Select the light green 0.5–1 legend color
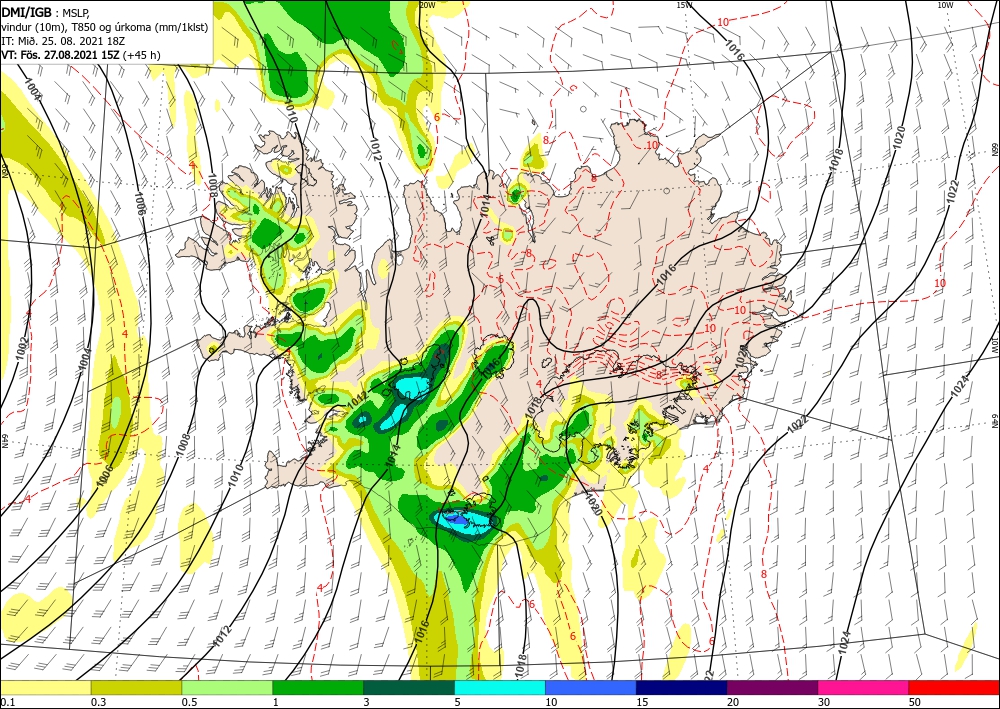The image size is (1000, 709). click(227, 687)
